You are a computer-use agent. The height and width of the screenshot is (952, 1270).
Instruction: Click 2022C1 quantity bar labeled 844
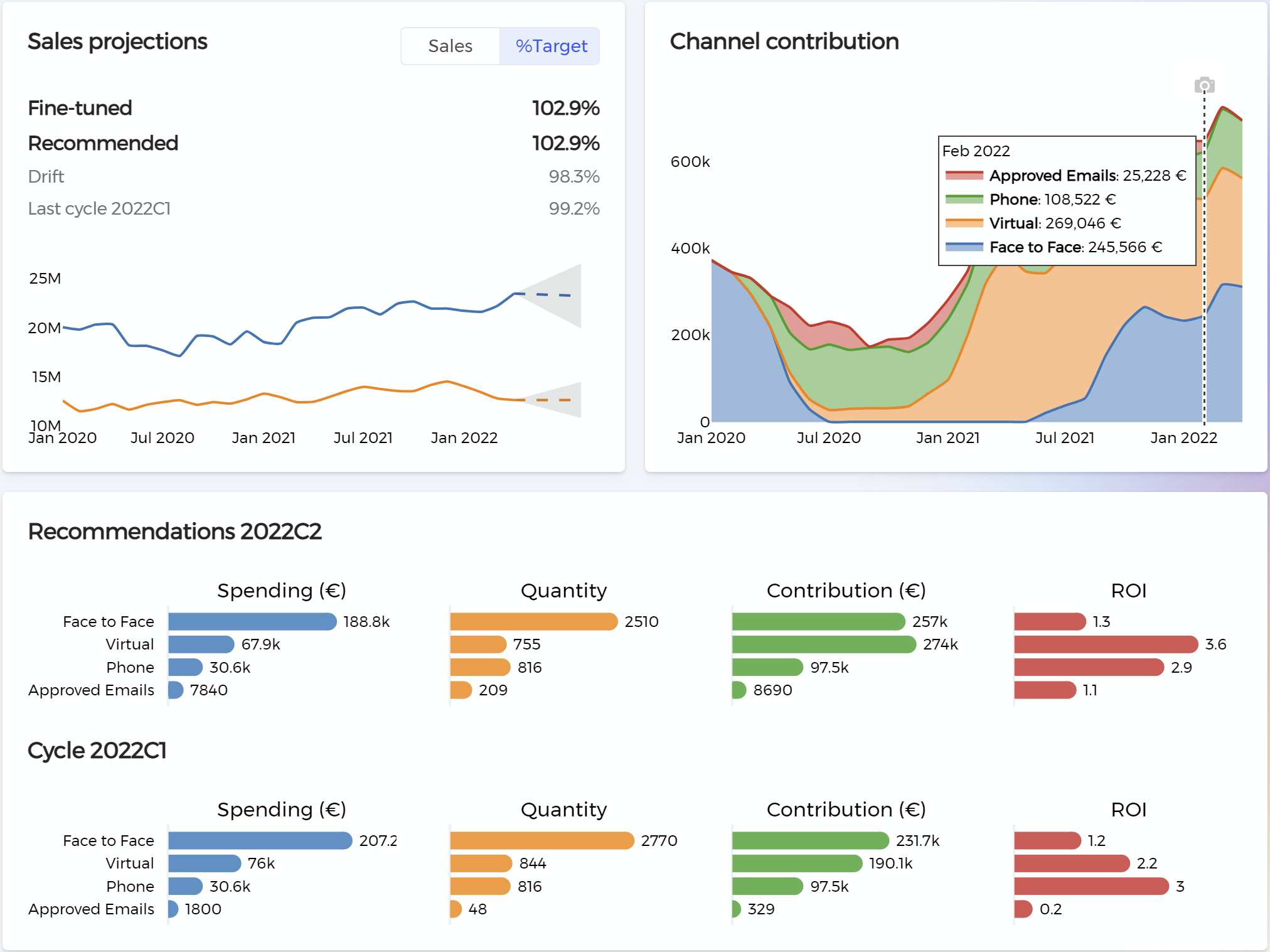point(481,864)
